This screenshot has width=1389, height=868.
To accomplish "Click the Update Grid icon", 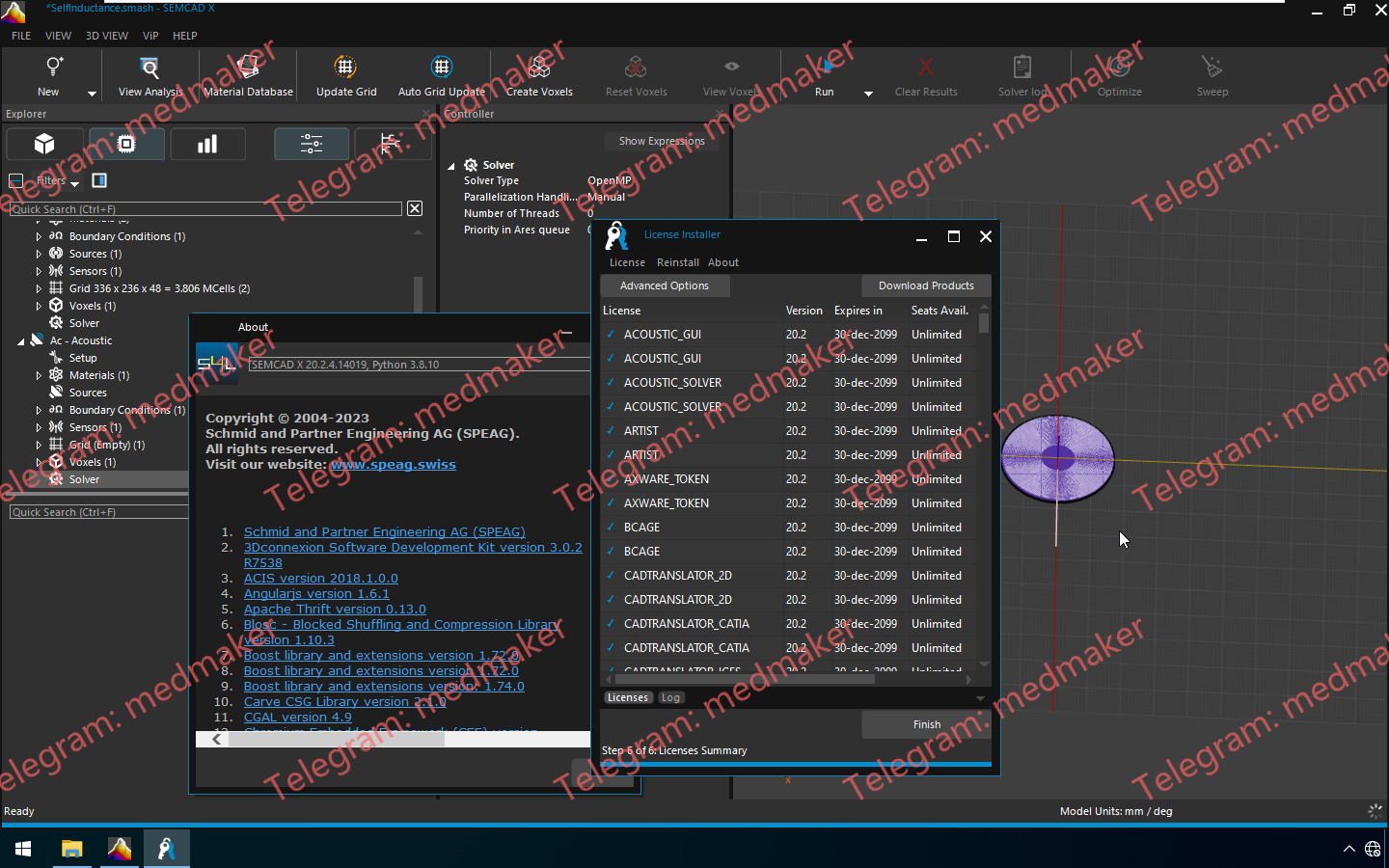I will pos(345,68).
